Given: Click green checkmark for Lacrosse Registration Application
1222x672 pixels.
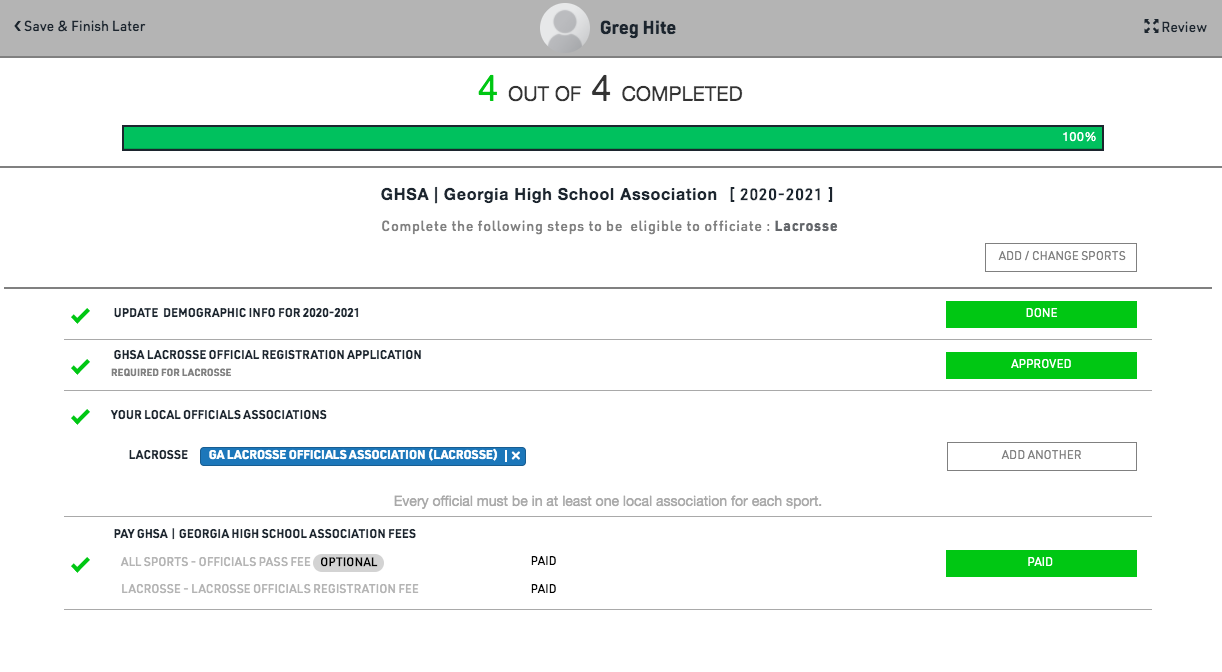Looking at the screenshot, I should click(x=80, y=367).
